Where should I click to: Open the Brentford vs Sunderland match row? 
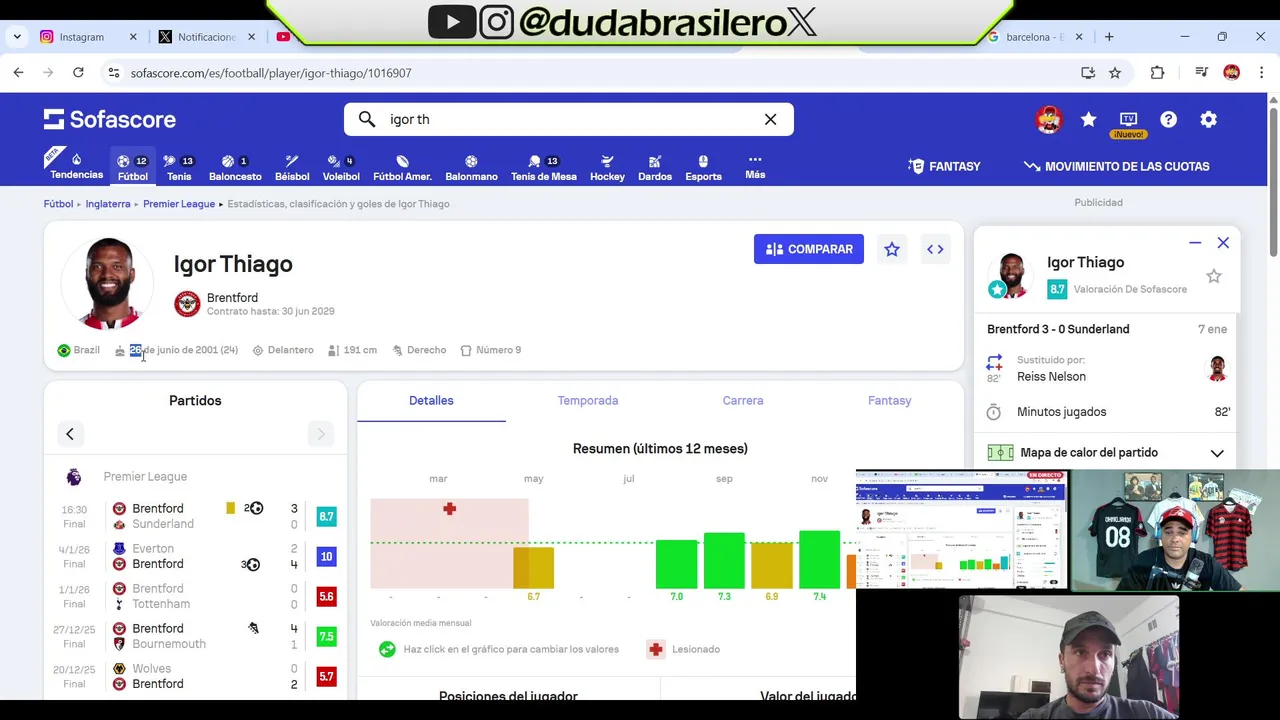pyautogui.click(x=195, y=516)
